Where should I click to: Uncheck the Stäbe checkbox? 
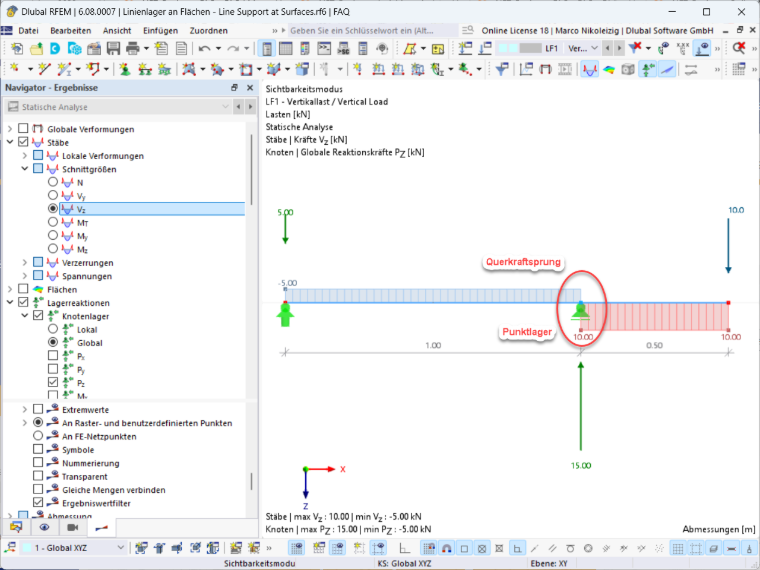pos(23,142)
